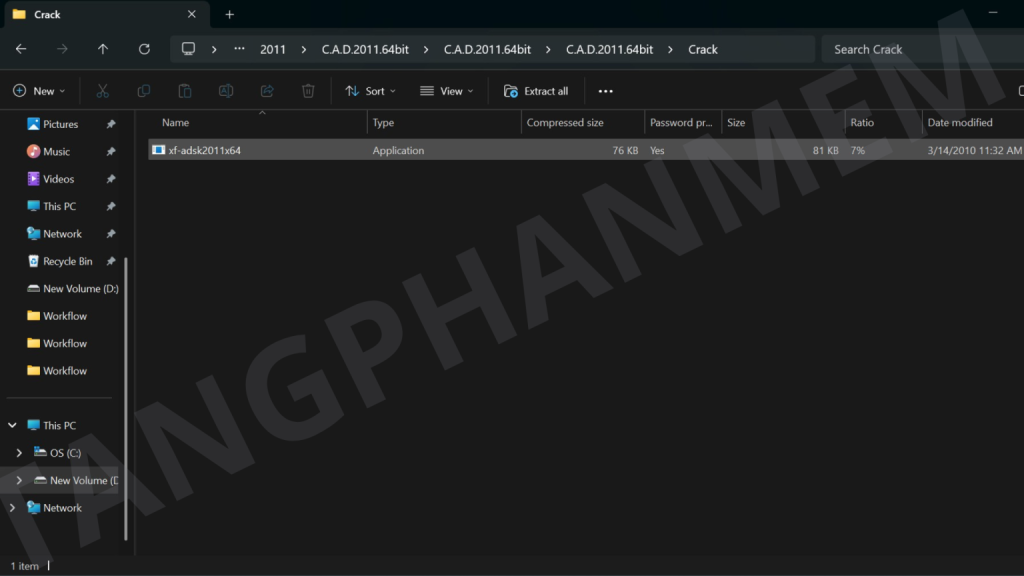1024x576 pixels.
Task: Click the Paste clipboard icon
Action: pos(185,91)
